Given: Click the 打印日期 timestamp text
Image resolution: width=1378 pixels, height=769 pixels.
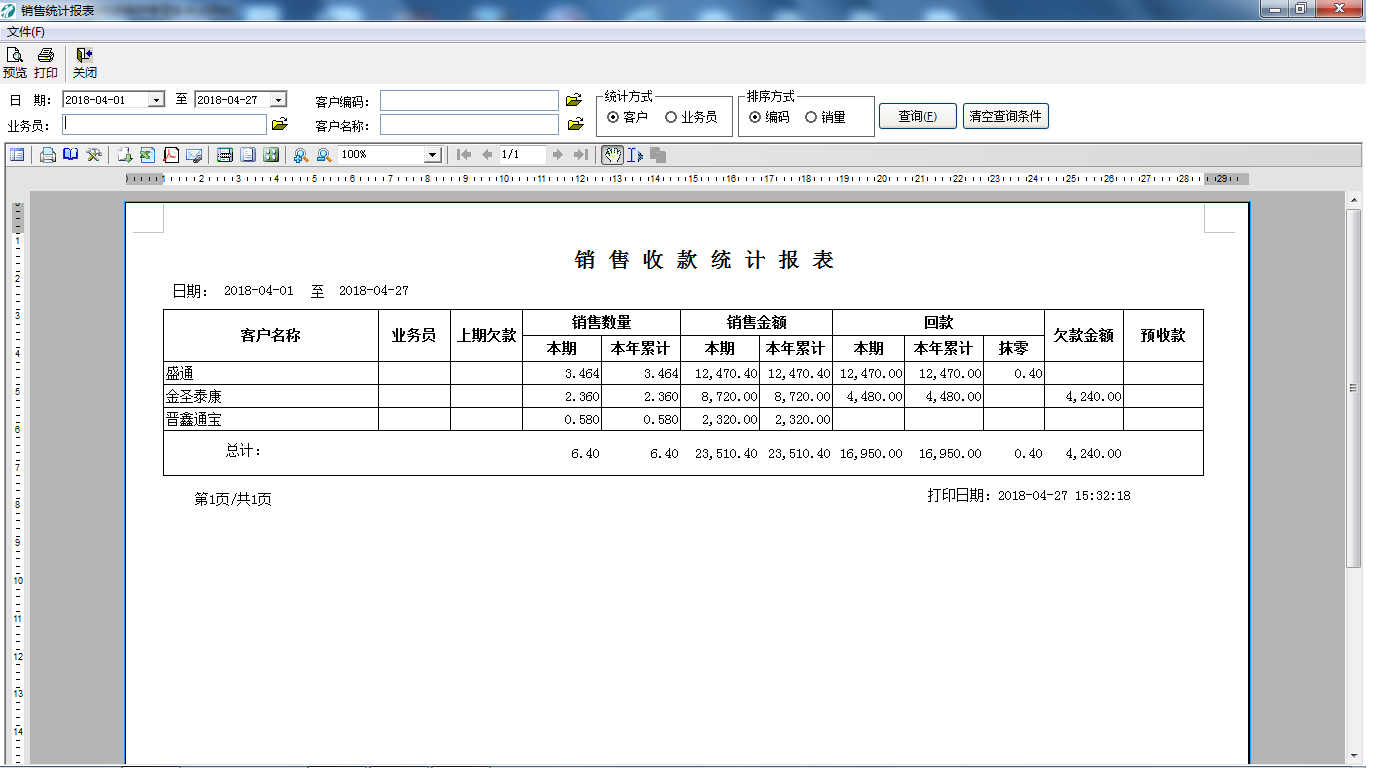Looking at the screenshot, I should point(1029,495).
